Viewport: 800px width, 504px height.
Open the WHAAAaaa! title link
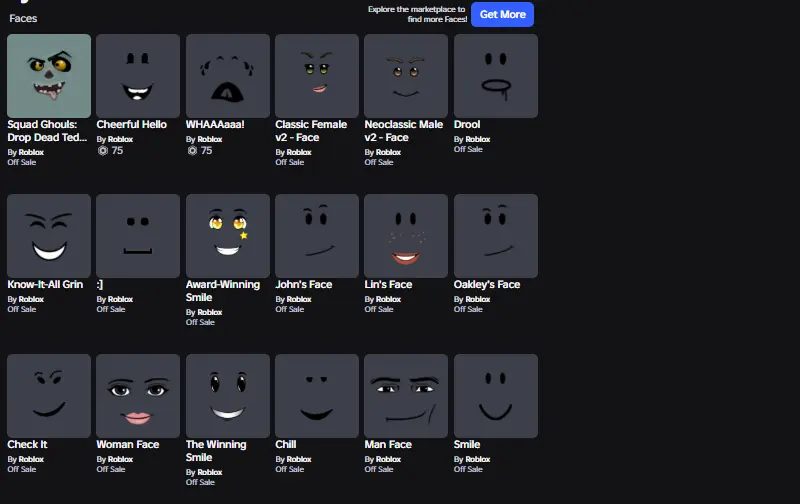(x=215, y=124)
